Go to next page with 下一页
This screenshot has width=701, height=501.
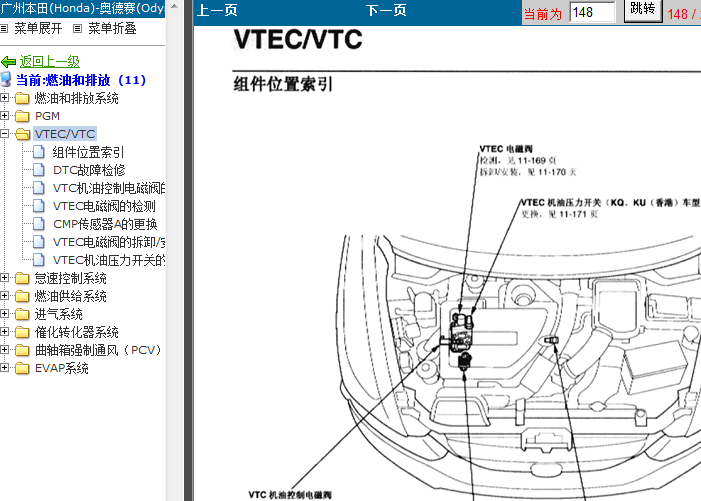click(x=386, y=10)
